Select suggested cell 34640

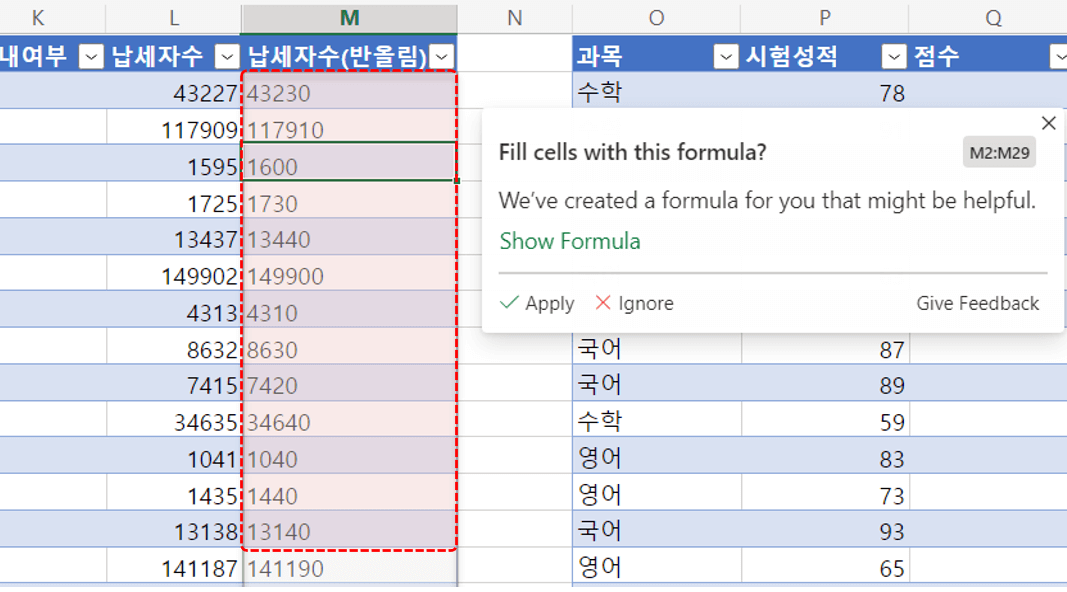click(x=349, y=420)
